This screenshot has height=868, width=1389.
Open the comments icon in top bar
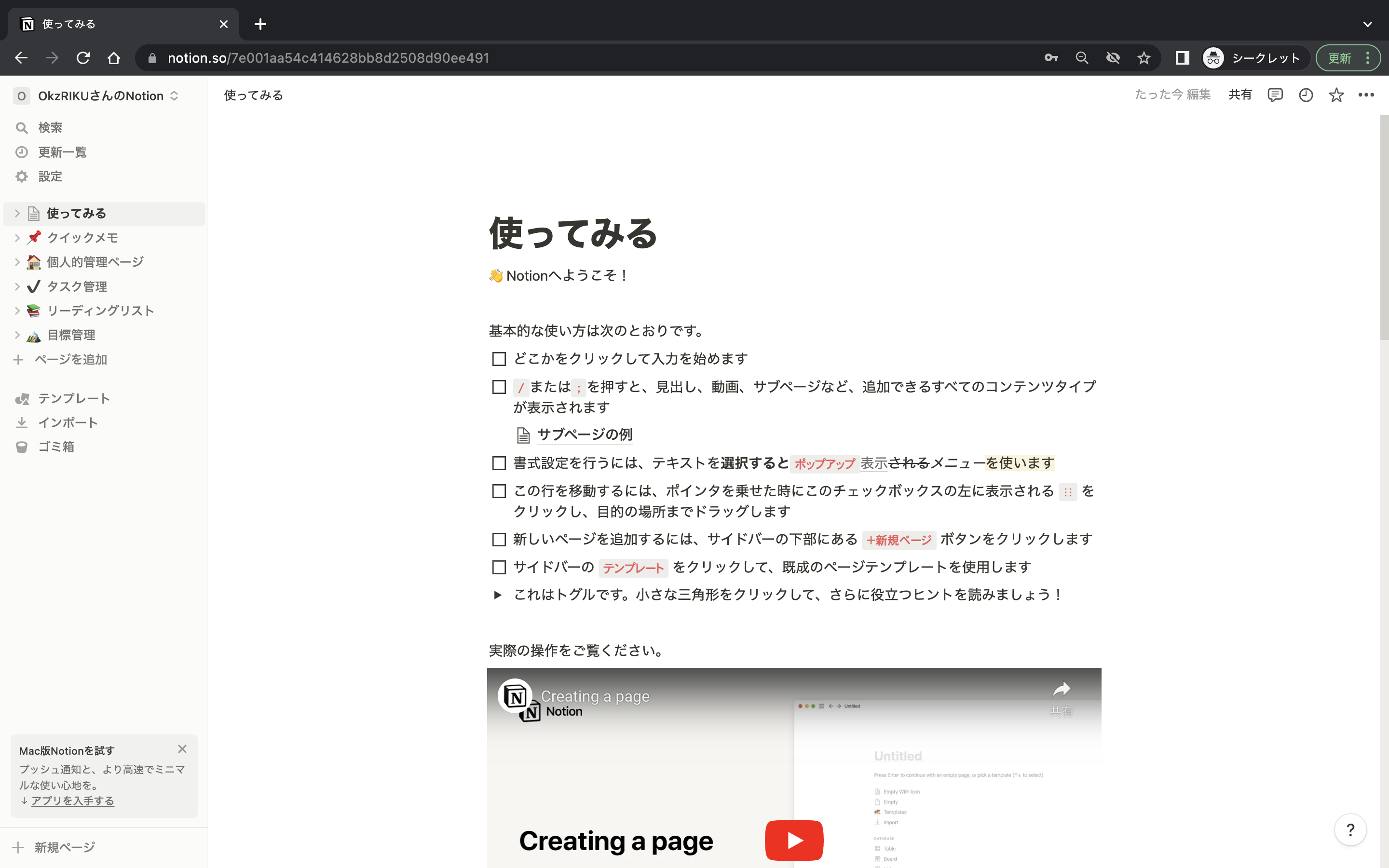(x=1275, y=95)
